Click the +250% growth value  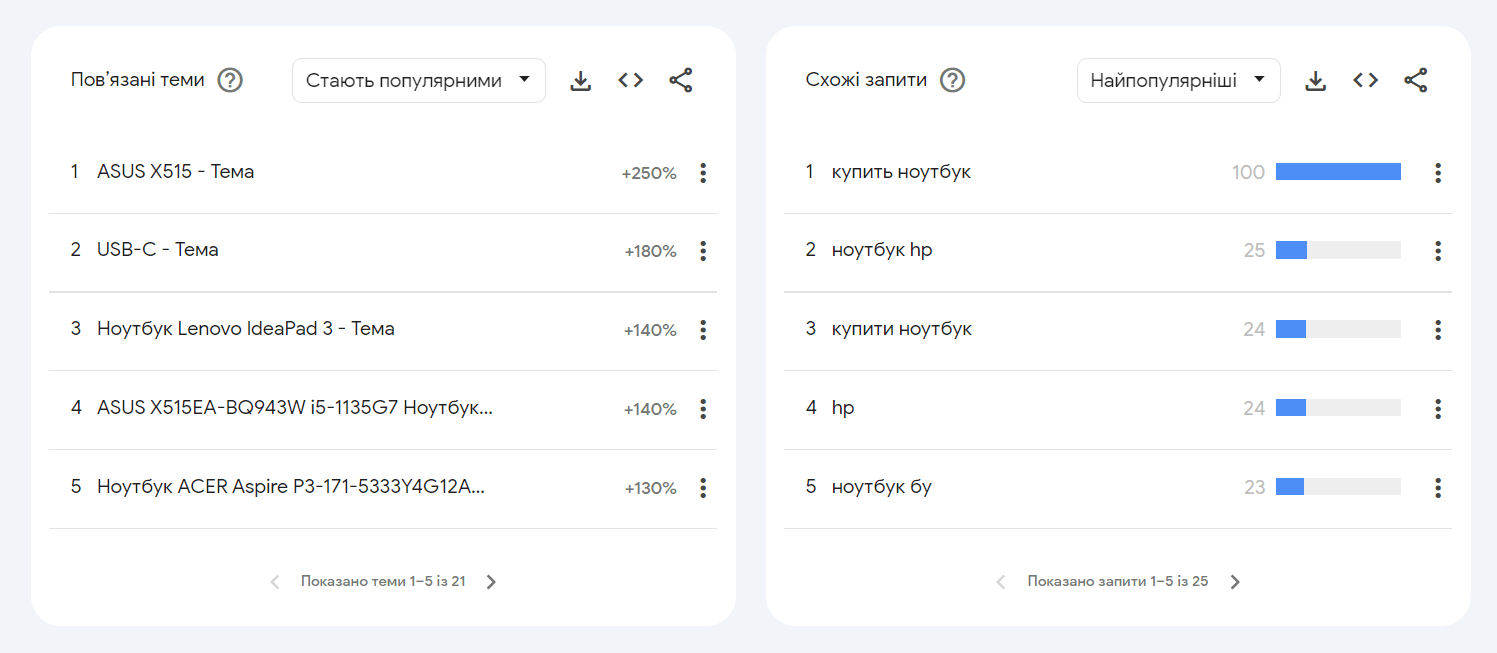click(x=649, y=173)
